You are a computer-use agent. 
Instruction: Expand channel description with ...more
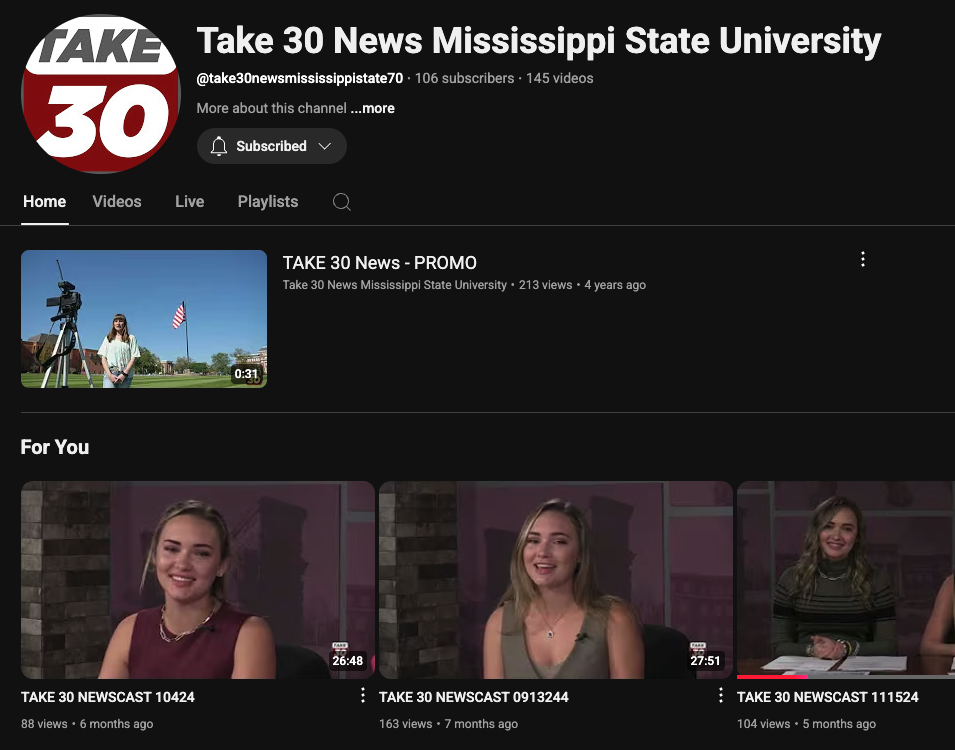[x=373, y=108]
